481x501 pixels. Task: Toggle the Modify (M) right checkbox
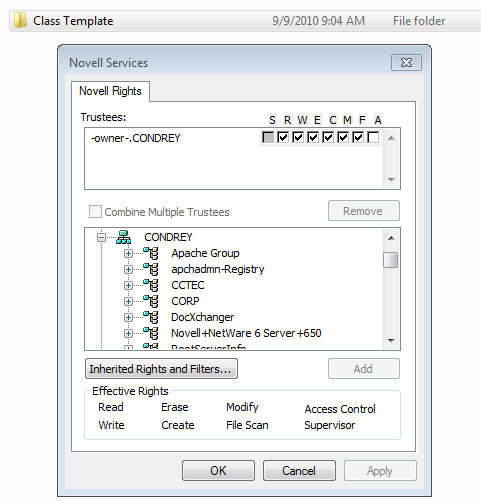343,137
